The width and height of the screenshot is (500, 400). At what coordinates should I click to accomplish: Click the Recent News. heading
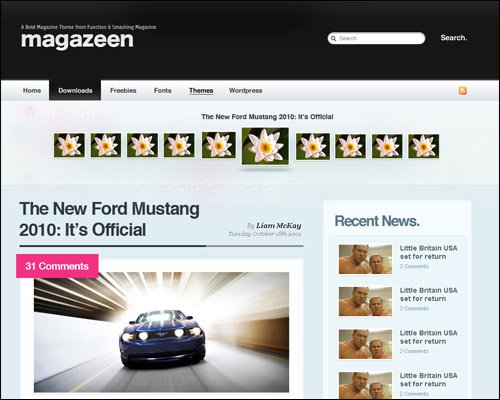click(x=377, y=221)
